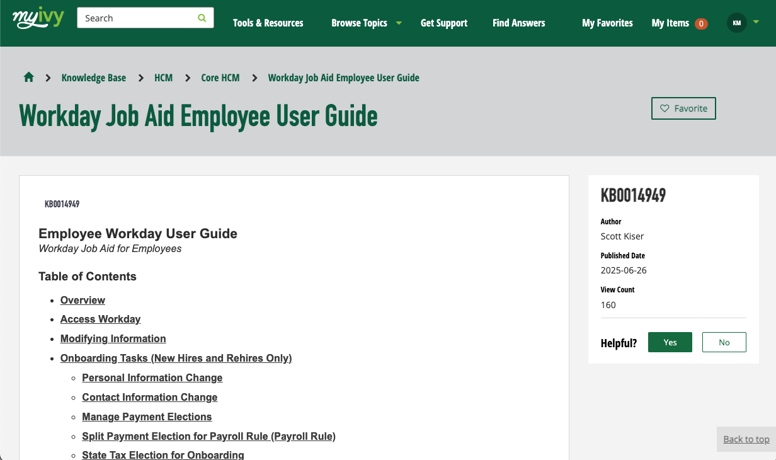Jump to Modifying Information section

pyautogui.click(x=113, y=339)
